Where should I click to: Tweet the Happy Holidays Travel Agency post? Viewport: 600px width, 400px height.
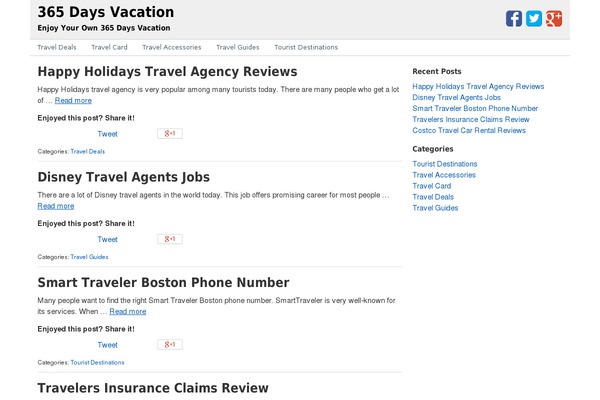108,134
